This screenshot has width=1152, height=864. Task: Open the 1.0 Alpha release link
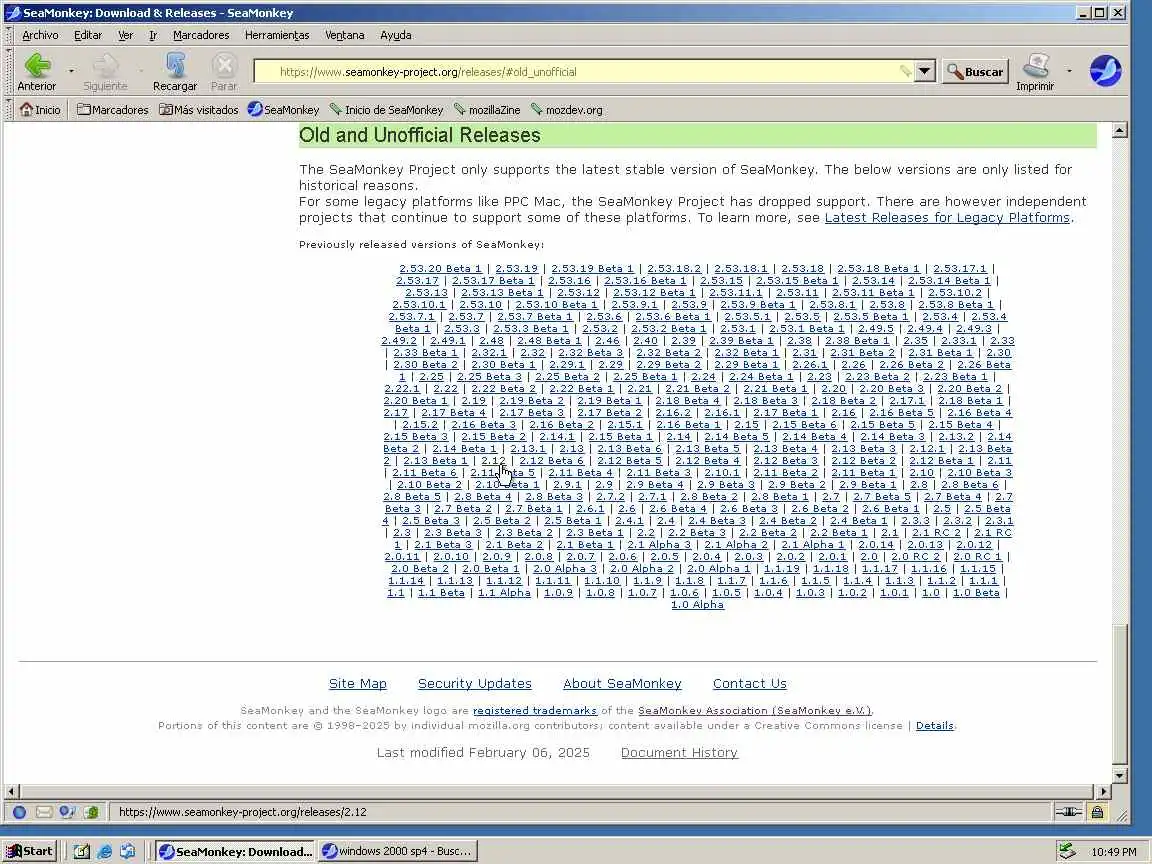point(697,605)
